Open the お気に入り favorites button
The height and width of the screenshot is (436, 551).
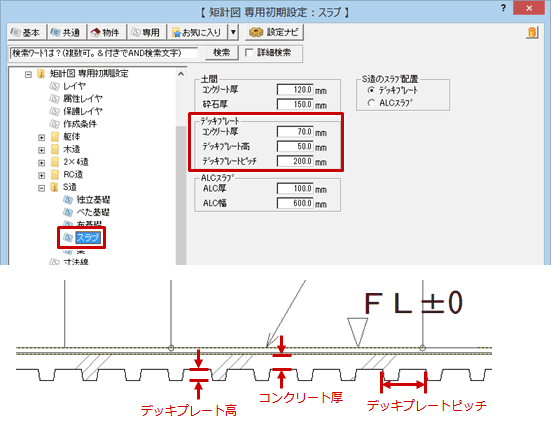pyautogui.click(x=197, y=33)
